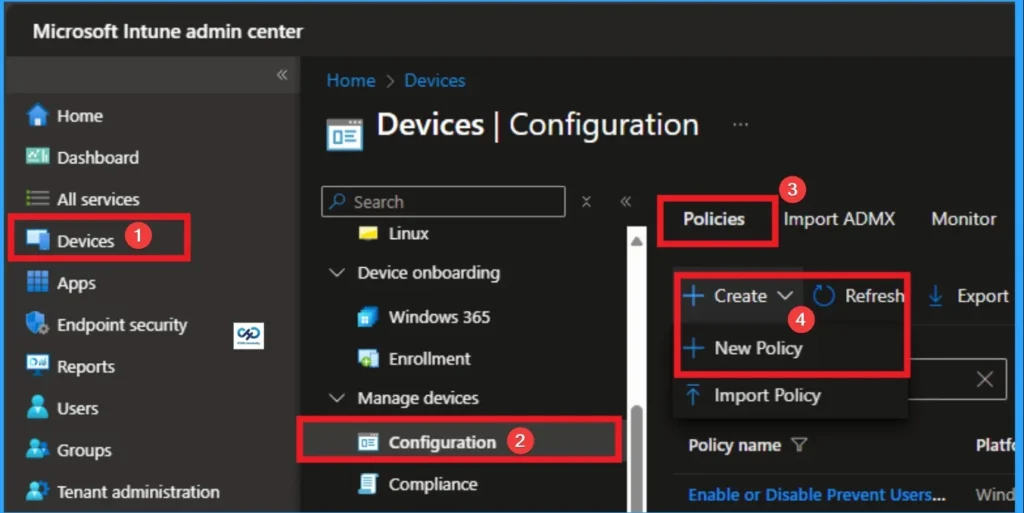Click Tenant administration label in sidebar
Screen dimensions: 1024x513
[138, 491]
